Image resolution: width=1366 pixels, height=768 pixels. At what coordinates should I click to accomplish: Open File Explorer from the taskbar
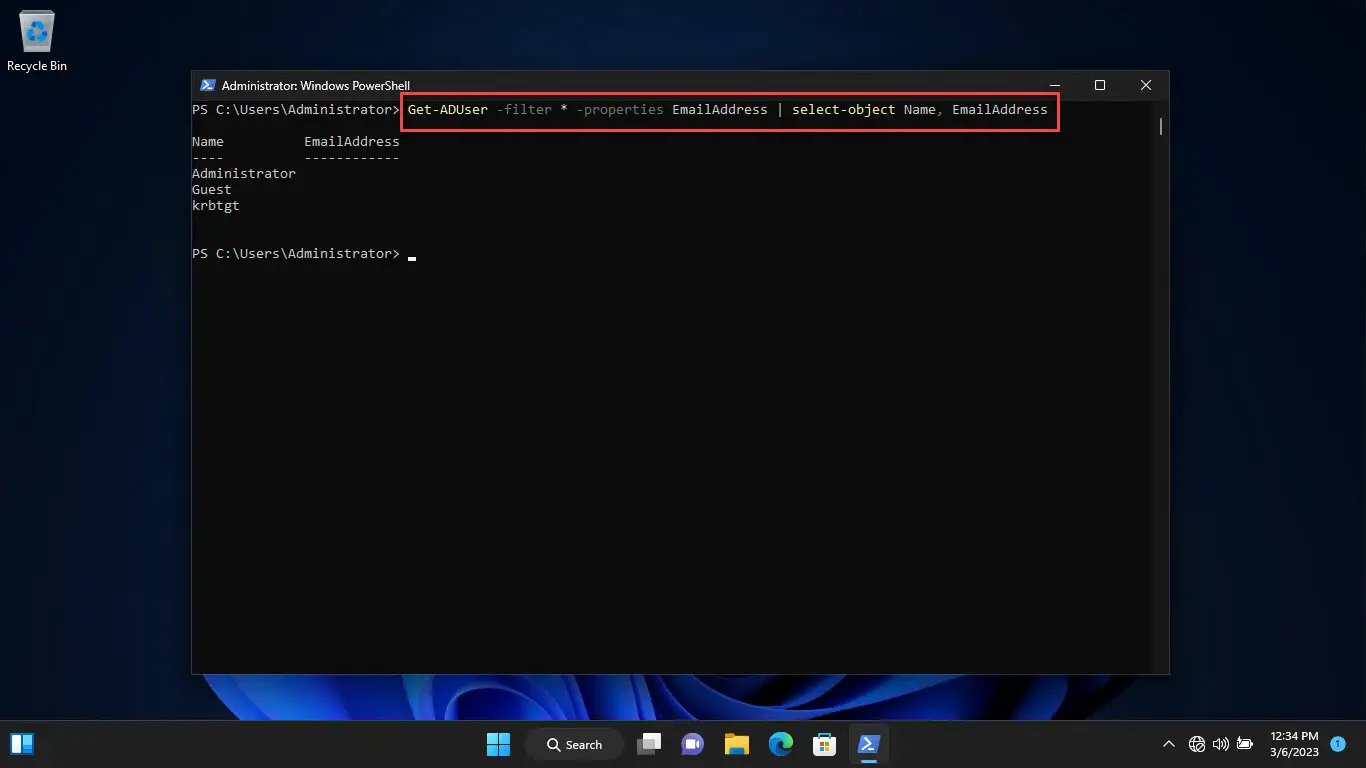point(737,744)
